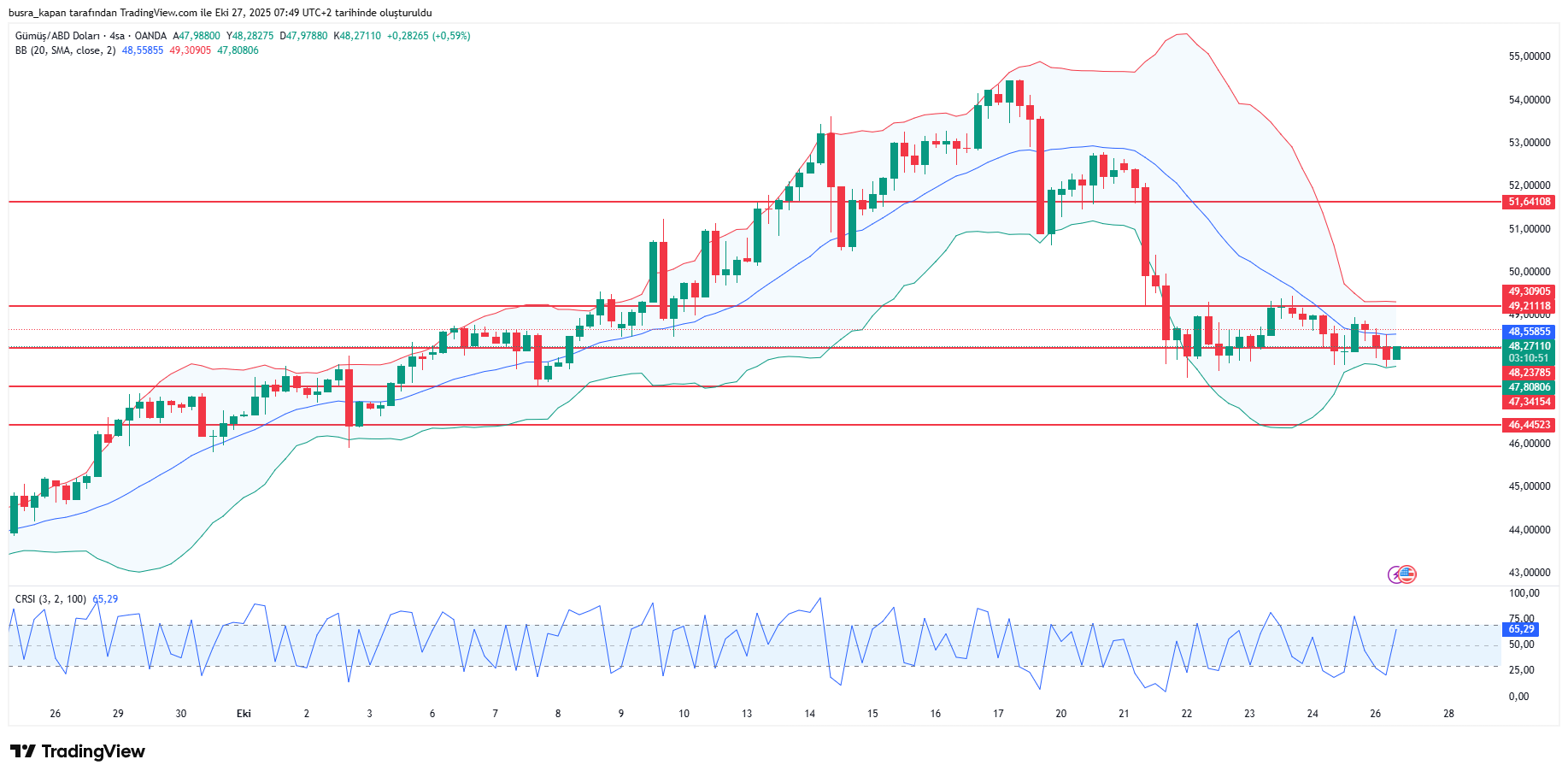Select the Gümüş/ABD Doları symbol title
This screenshot has height=777, width=1568.
[57, 36]
